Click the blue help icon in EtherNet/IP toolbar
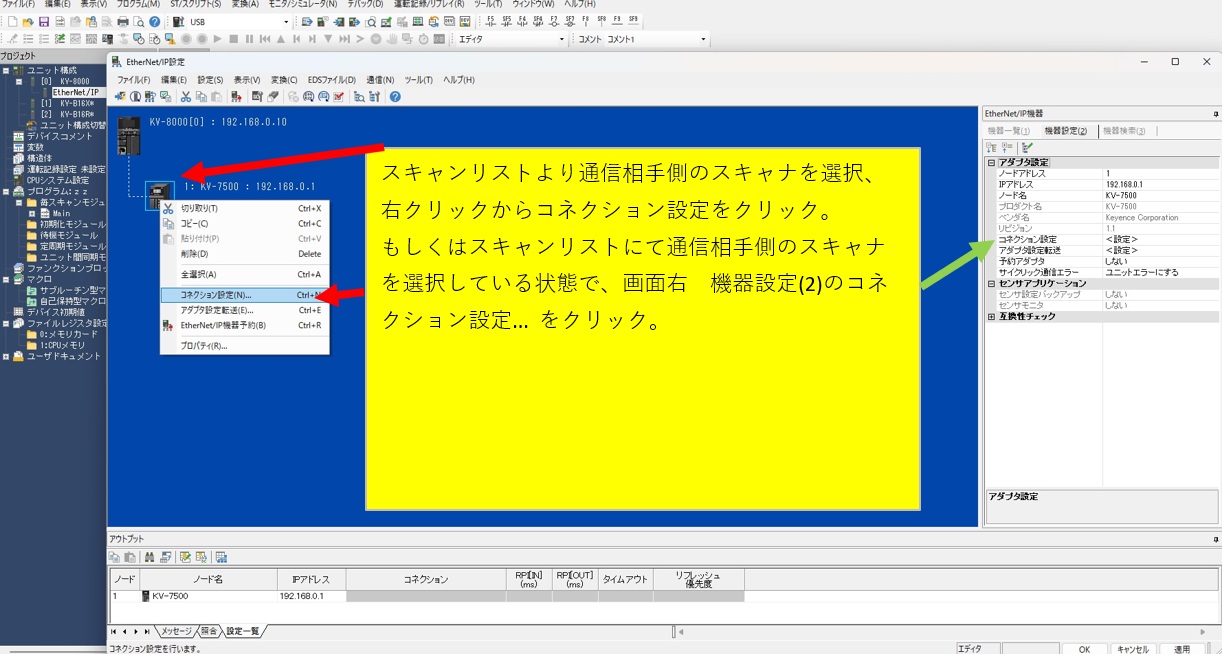 395,97
